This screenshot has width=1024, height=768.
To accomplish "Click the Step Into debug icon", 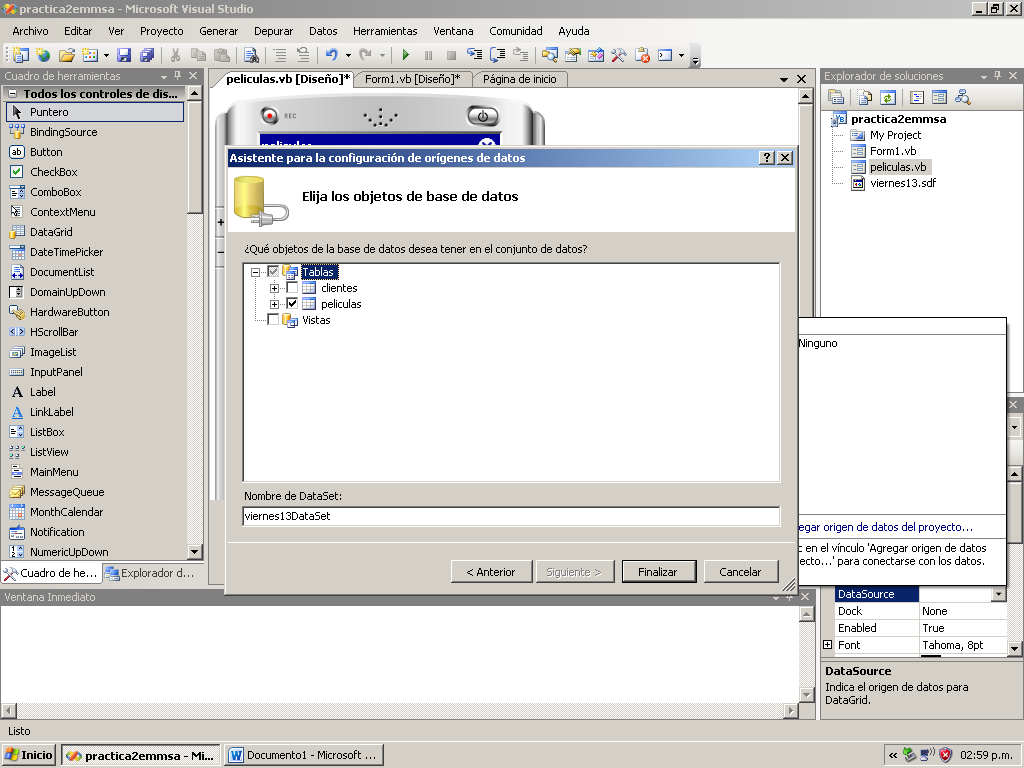I will (475, 56).
